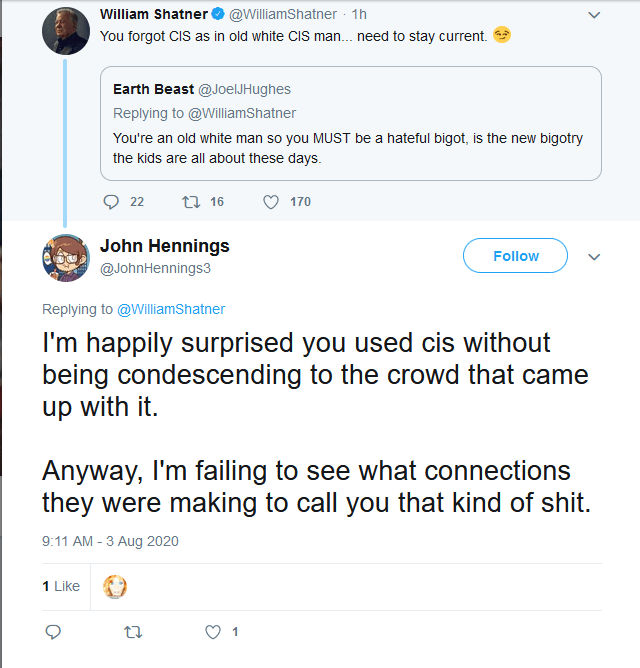Open John Hennings's avatar

coord(66,257)
